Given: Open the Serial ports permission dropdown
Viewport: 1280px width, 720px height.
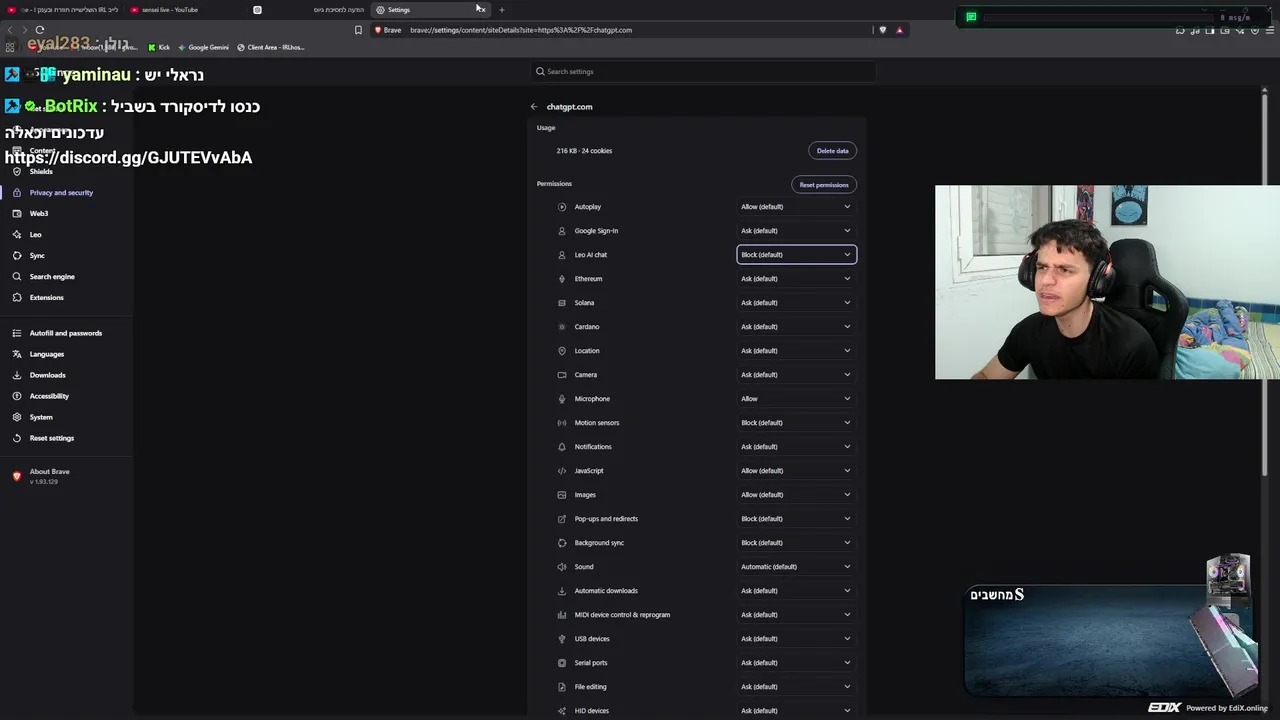Looking at the screenshot, I should (796, 663).
